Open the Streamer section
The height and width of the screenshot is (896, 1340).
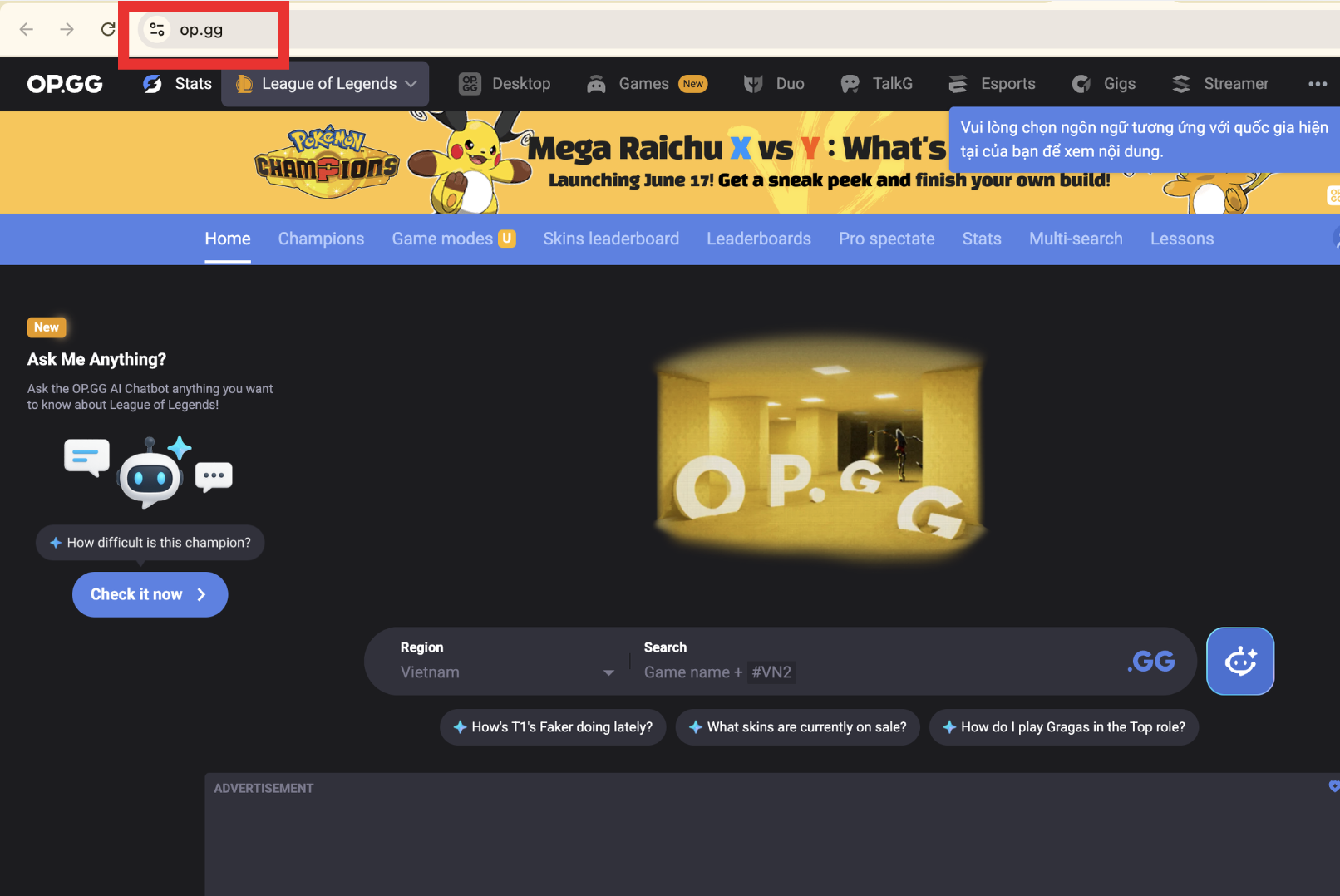1220,84
